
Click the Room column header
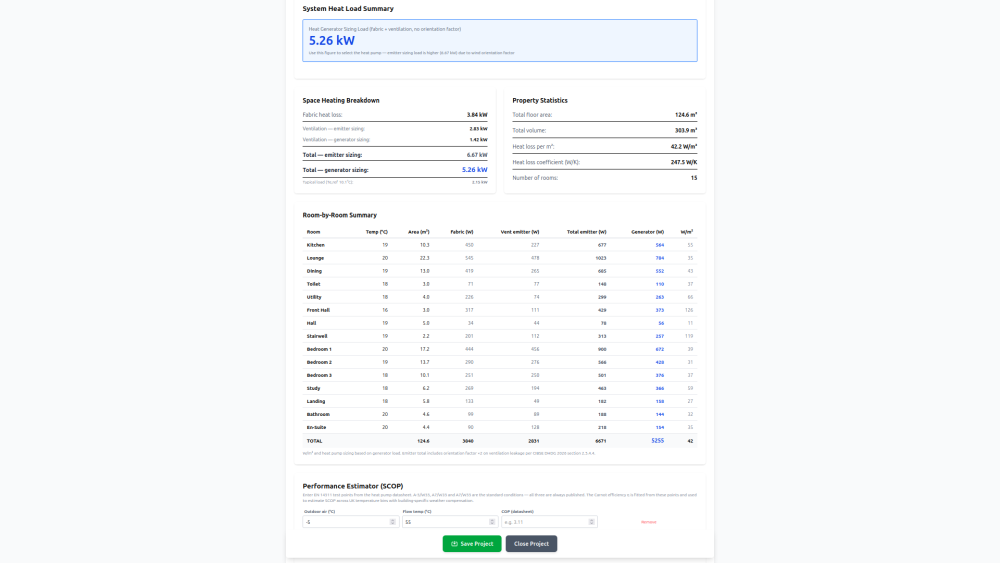(313, 232)
